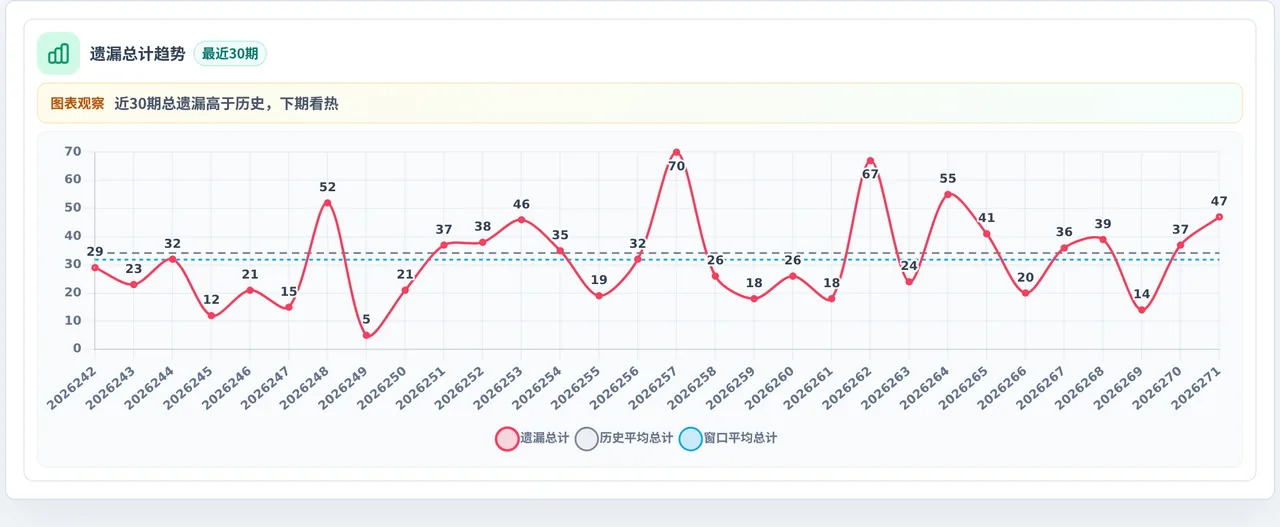The height and width of the screenshot is (527, 1280).
Task: Click x-axis label 2026246
Action: [x=227, y=386]
